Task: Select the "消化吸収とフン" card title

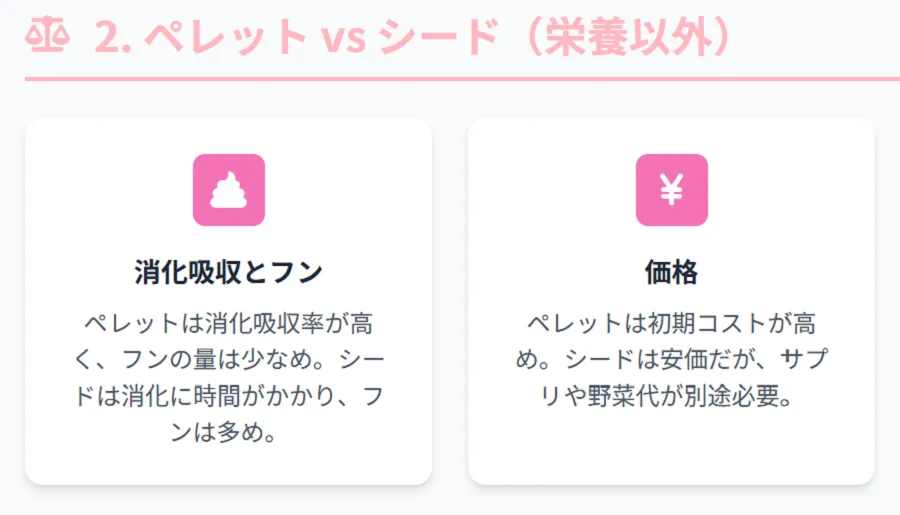Action: (228, 272)
